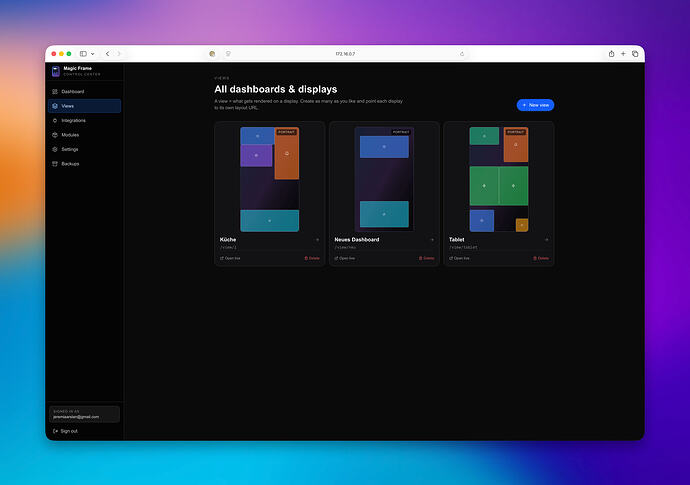The height and width of the screenshot is (485, 690).
Task: Click the URL path under Küche title
Action: [228, 248]
